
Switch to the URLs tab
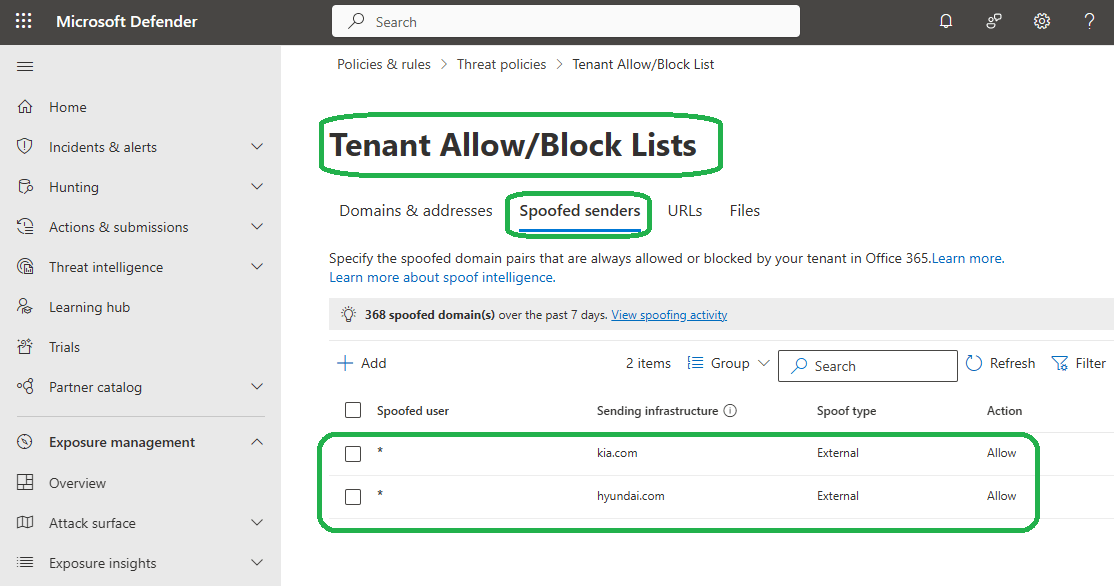pos(685,211)
